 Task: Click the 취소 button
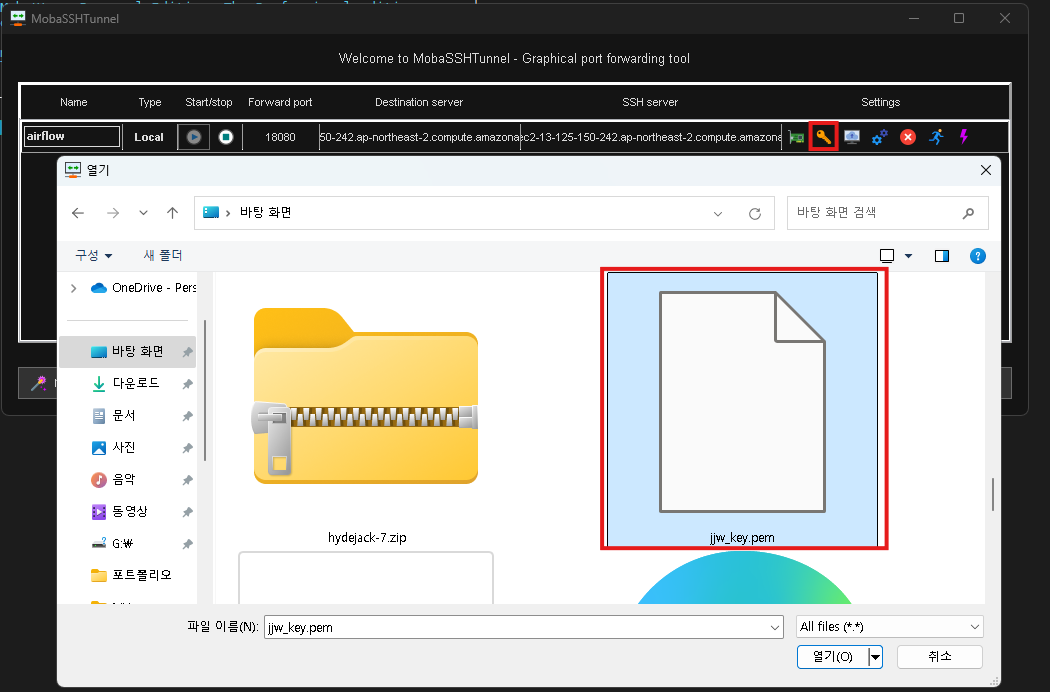(x=940, y=656)
